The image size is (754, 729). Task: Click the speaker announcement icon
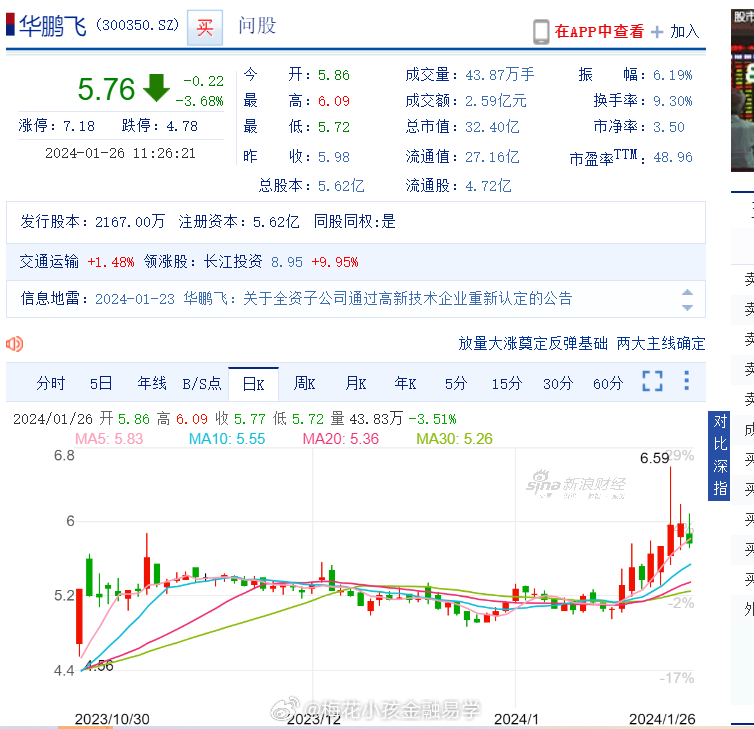pyautogui.click(x=14, y=344)
